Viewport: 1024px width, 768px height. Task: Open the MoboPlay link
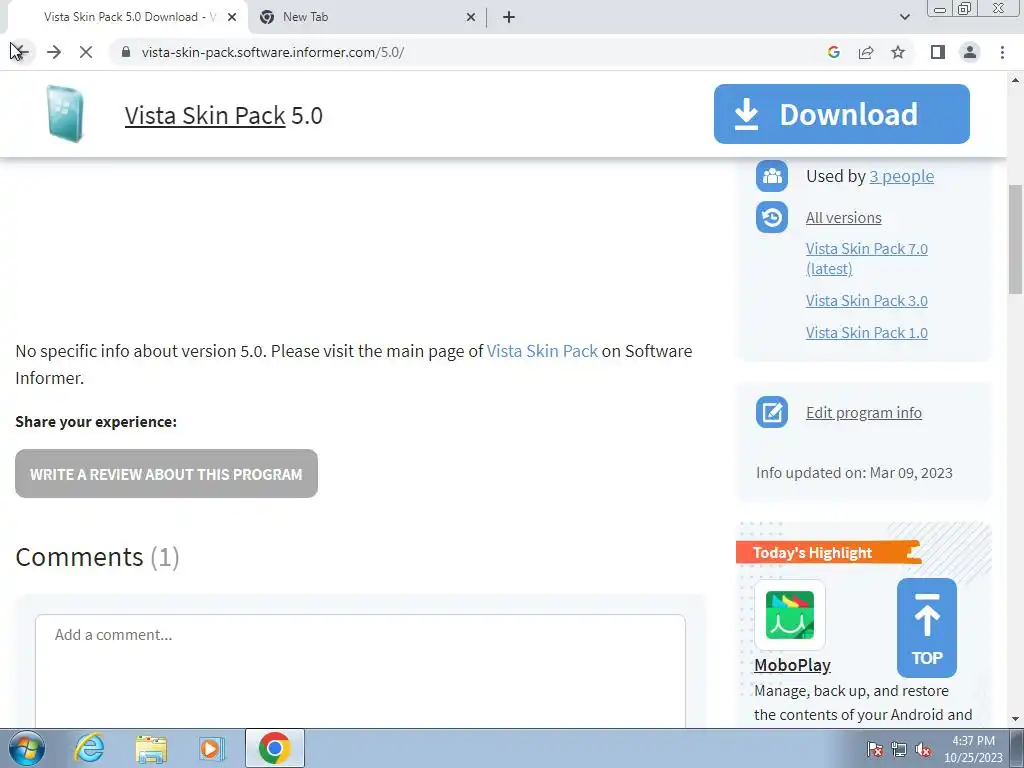792,665
